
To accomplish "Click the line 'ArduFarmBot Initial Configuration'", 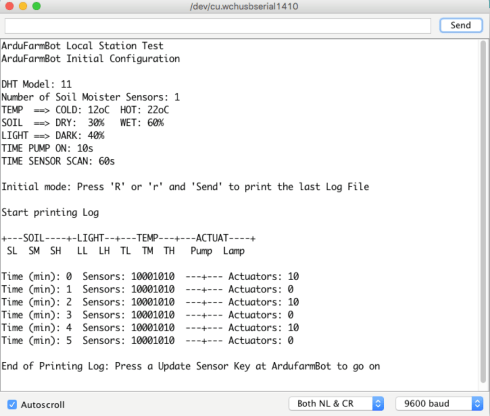I will point(91,59).
